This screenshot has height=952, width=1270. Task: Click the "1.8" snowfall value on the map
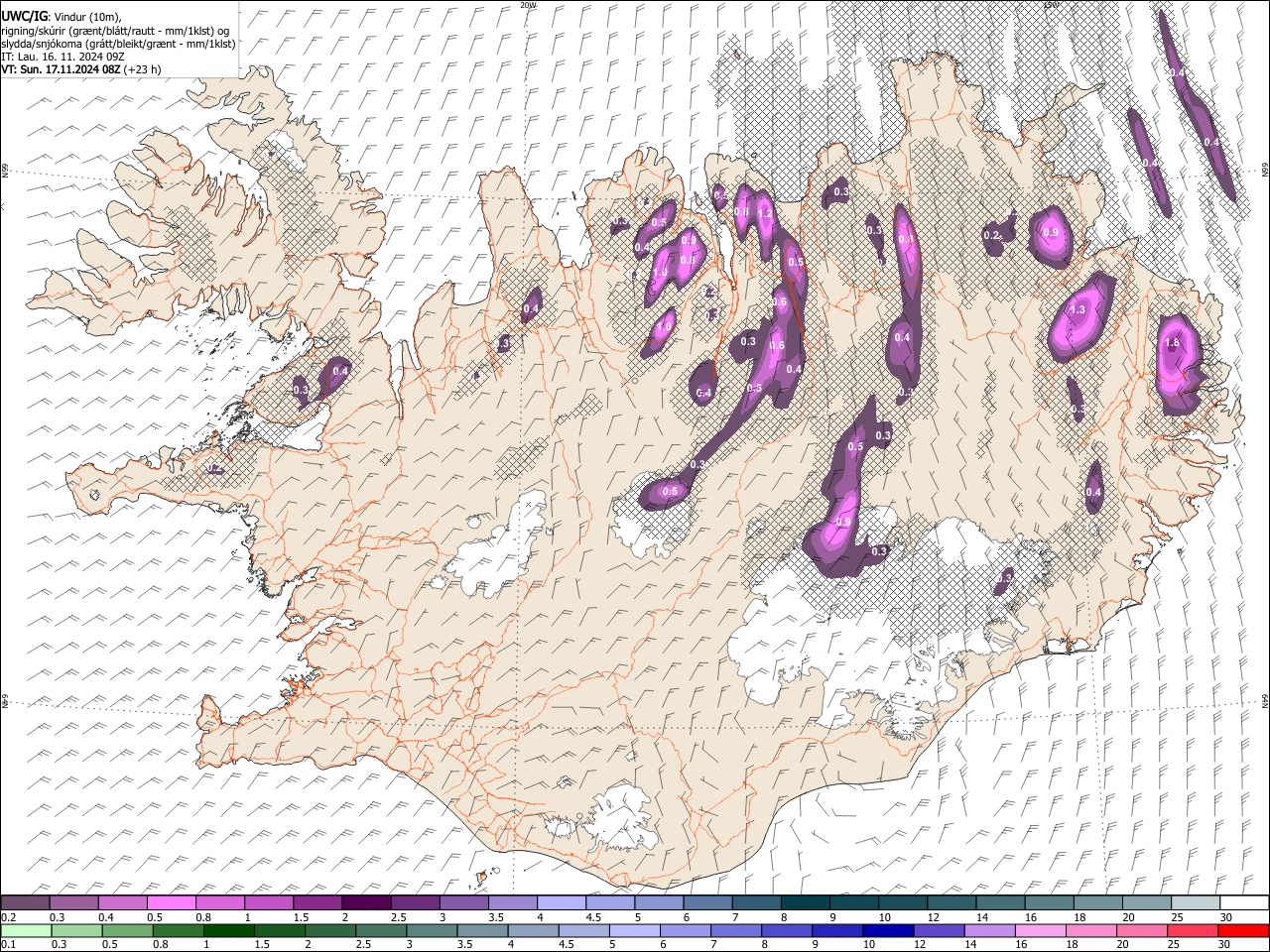point(1172,343)
